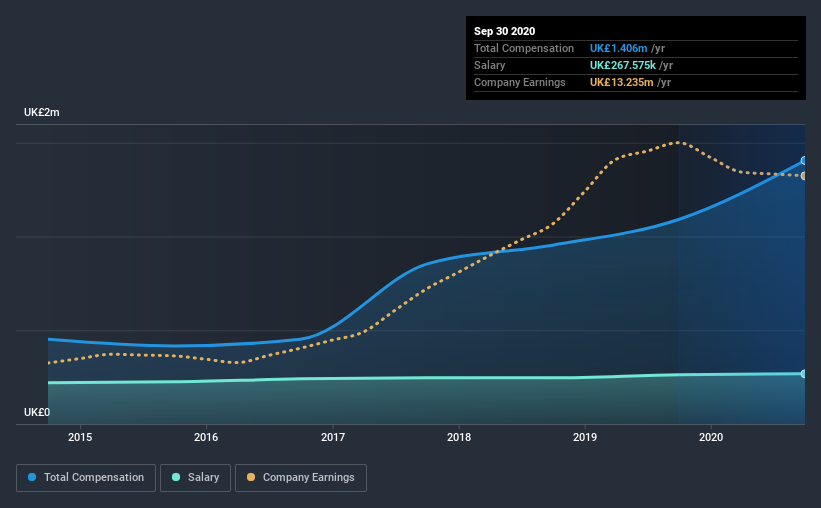Click the orange dot in Company Earnings legend
This screenshot has height=508, width=821.
[x=251, y=477]
